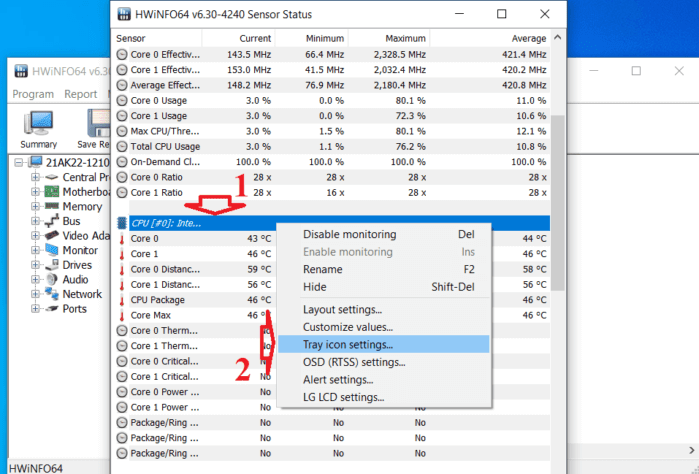The width and height of the screenshot is (699, 474).
Task: Collapse the 21AK22-1210 root node
Action: (x=18, y=162)
